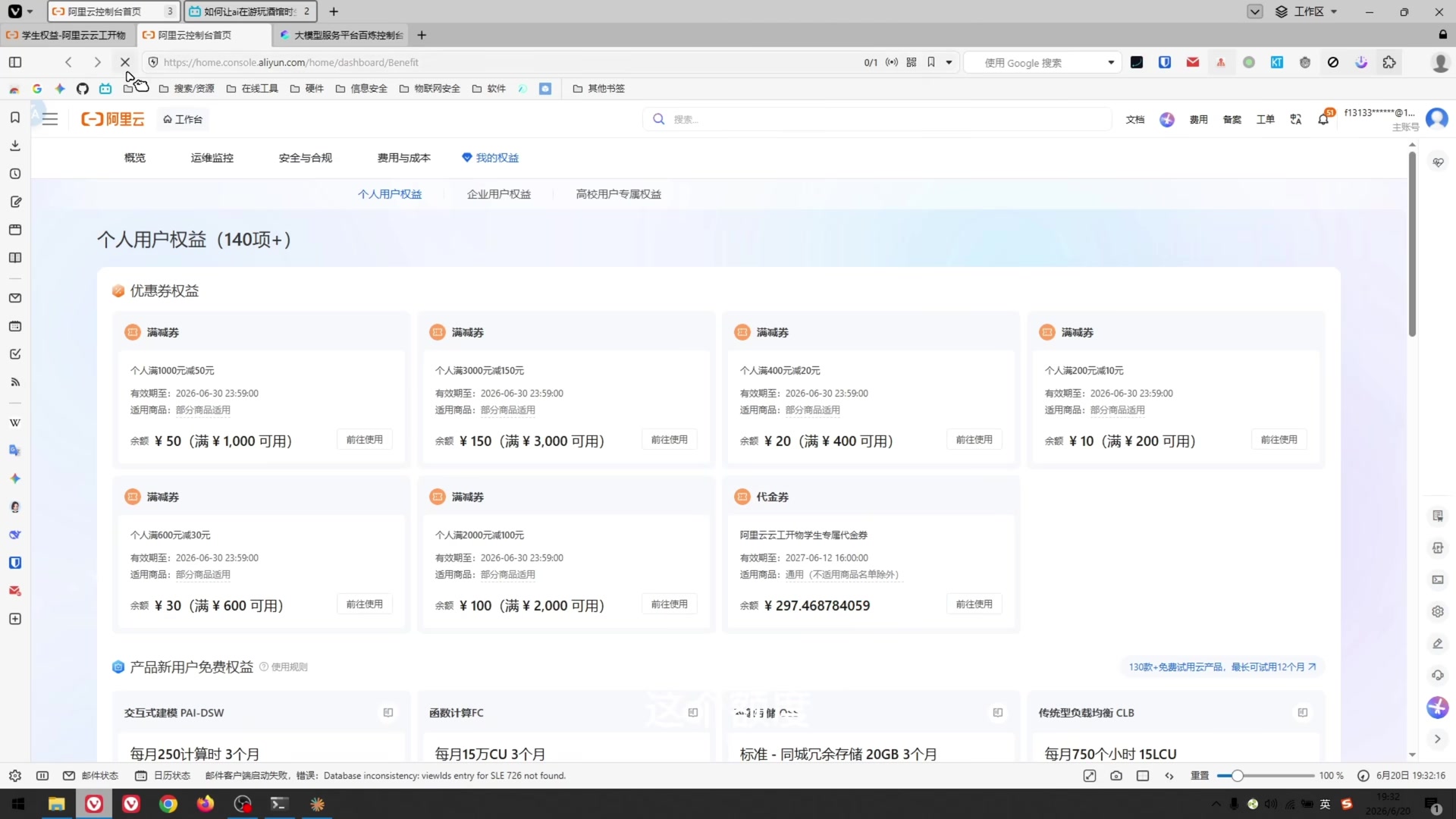Open the Feeds side panel
This screenshot has width=1456, height=819.
[x=15, y=382]
